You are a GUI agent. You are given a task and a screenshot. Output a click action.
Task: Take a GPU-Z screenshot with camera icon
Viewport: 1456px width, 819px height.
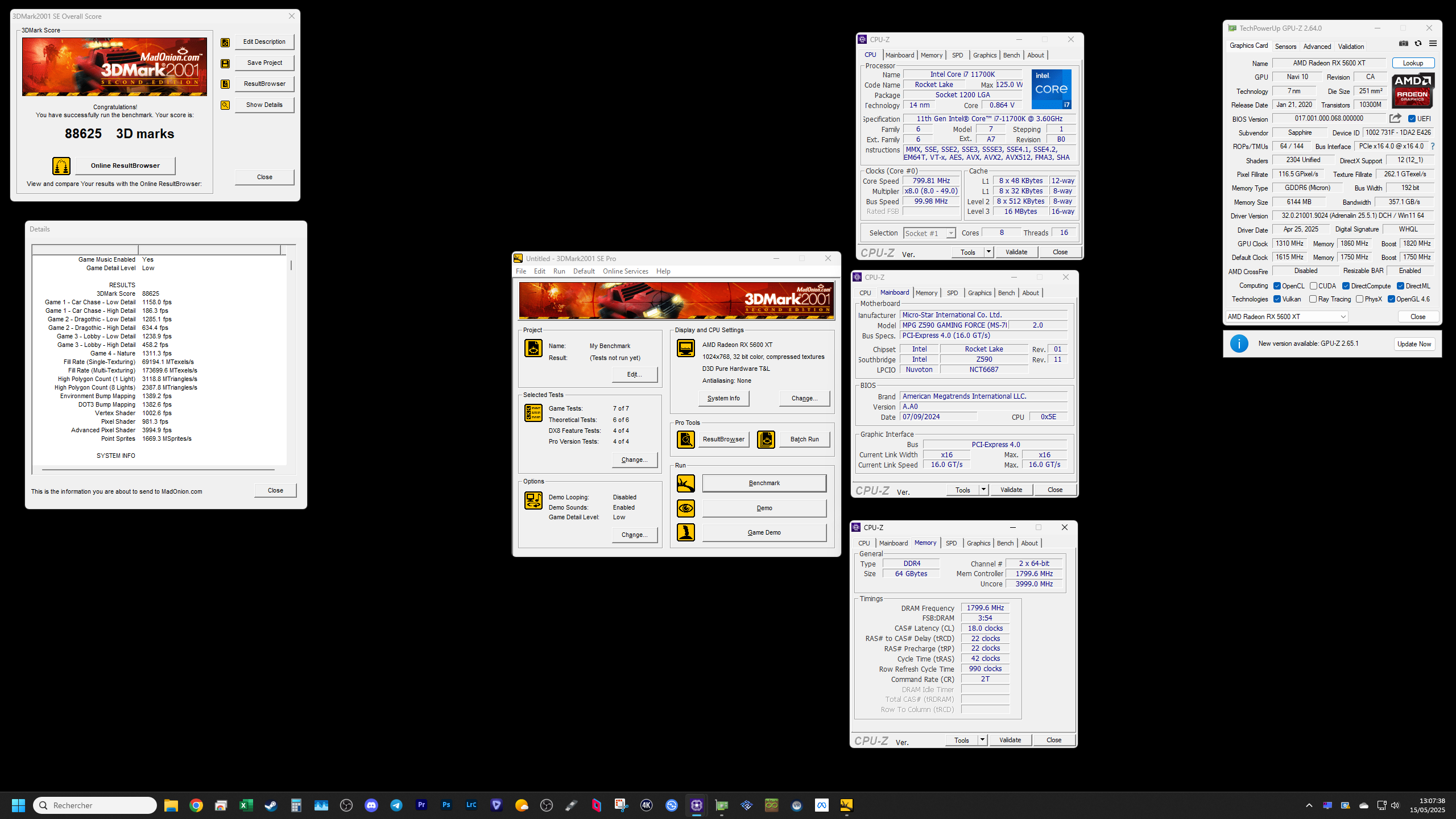(x=1404, y=44)
